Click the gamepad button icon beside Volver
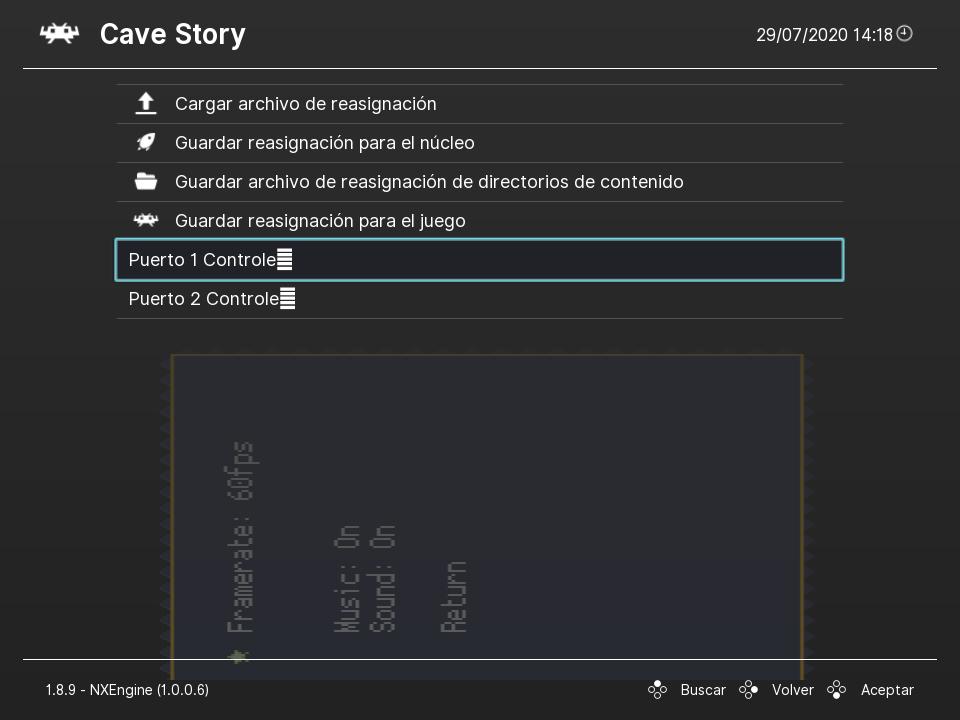 point(748,690)
